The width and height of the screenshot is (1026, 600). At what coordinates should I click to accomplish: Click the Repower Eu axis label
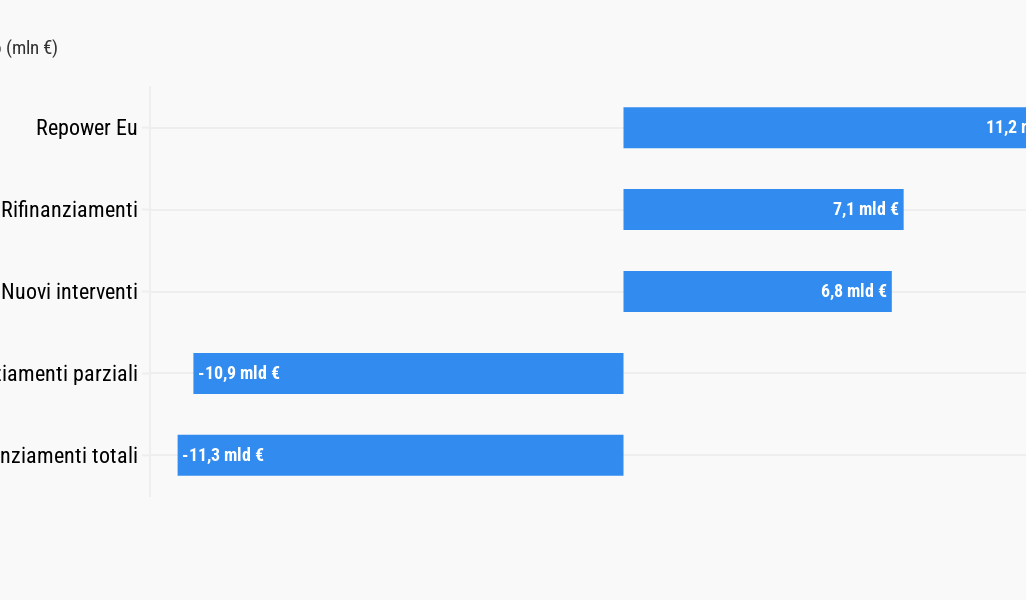tap(87, 128)
